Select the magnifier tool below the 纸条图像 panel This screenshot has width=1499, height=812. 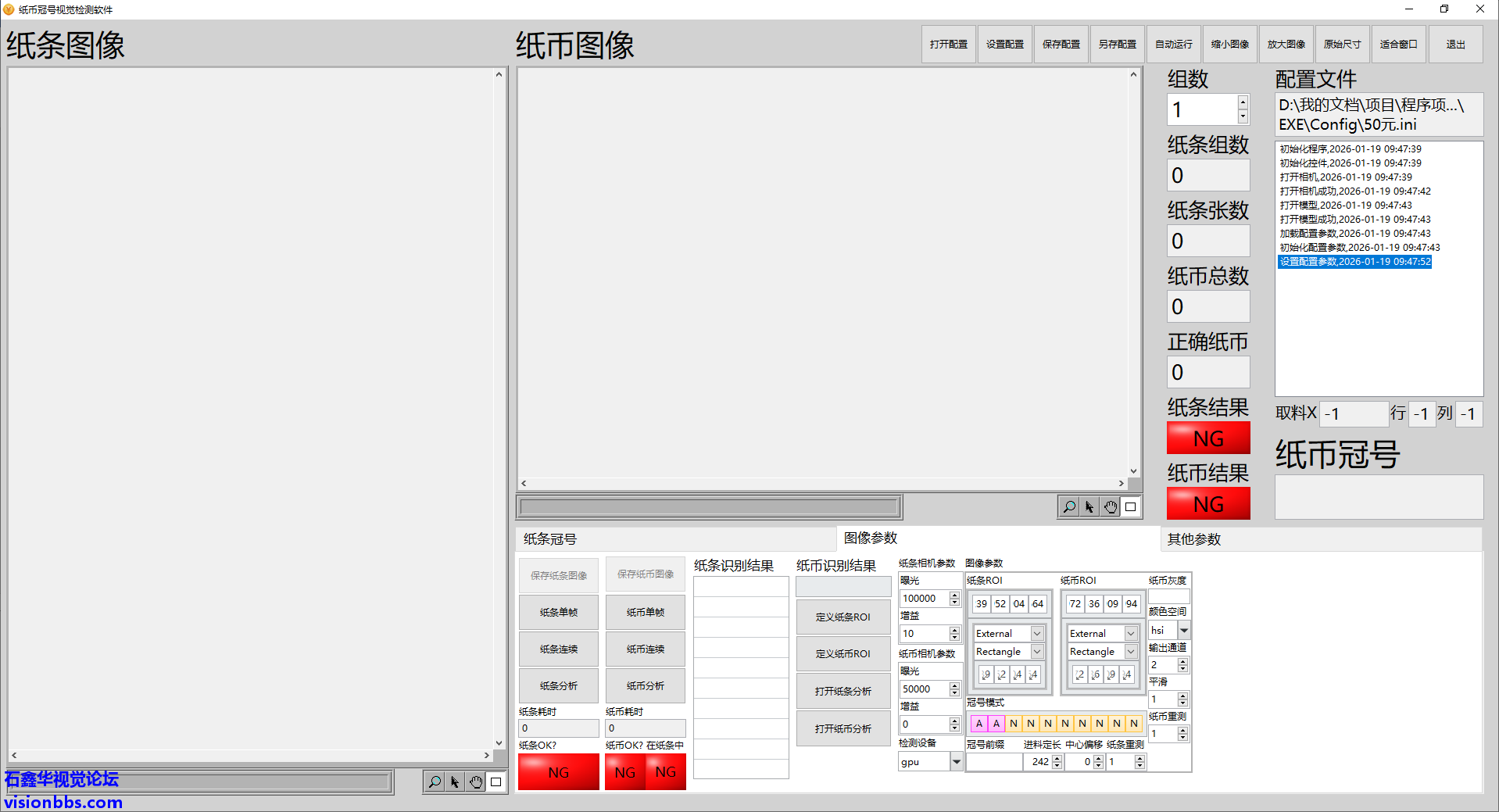pyautogui.click(x=435, y=782)
